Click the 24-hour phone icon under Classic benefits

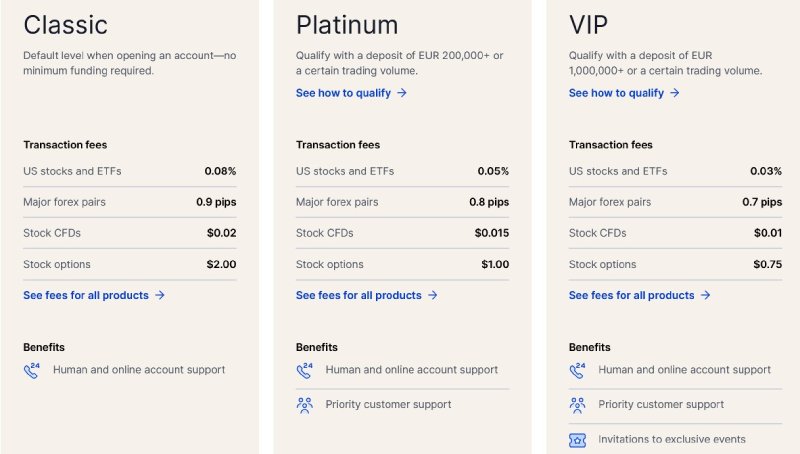point(32,370)
